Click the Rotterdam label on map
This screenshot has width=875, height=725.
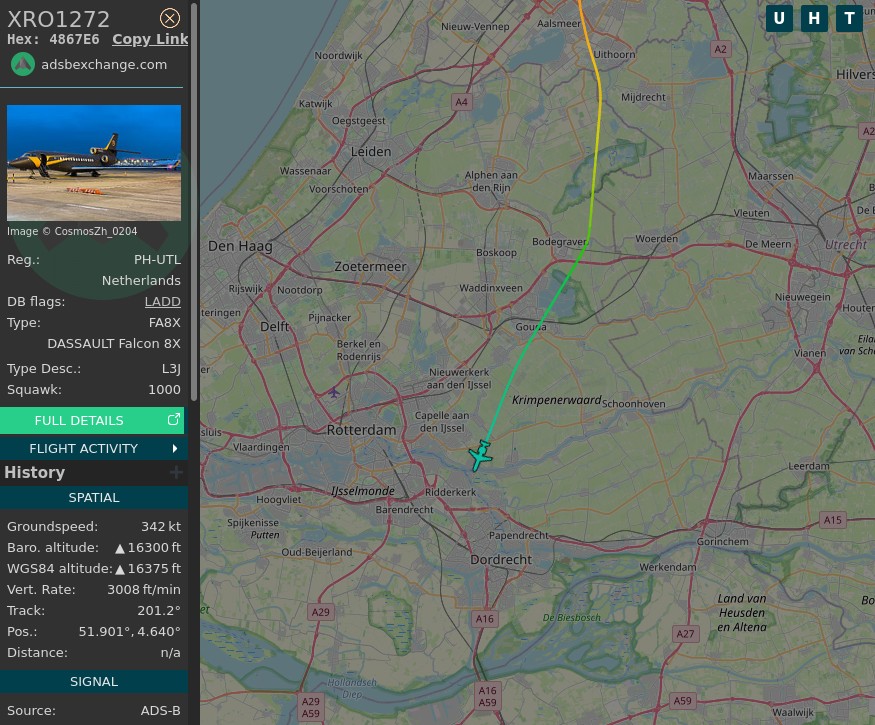362,430
